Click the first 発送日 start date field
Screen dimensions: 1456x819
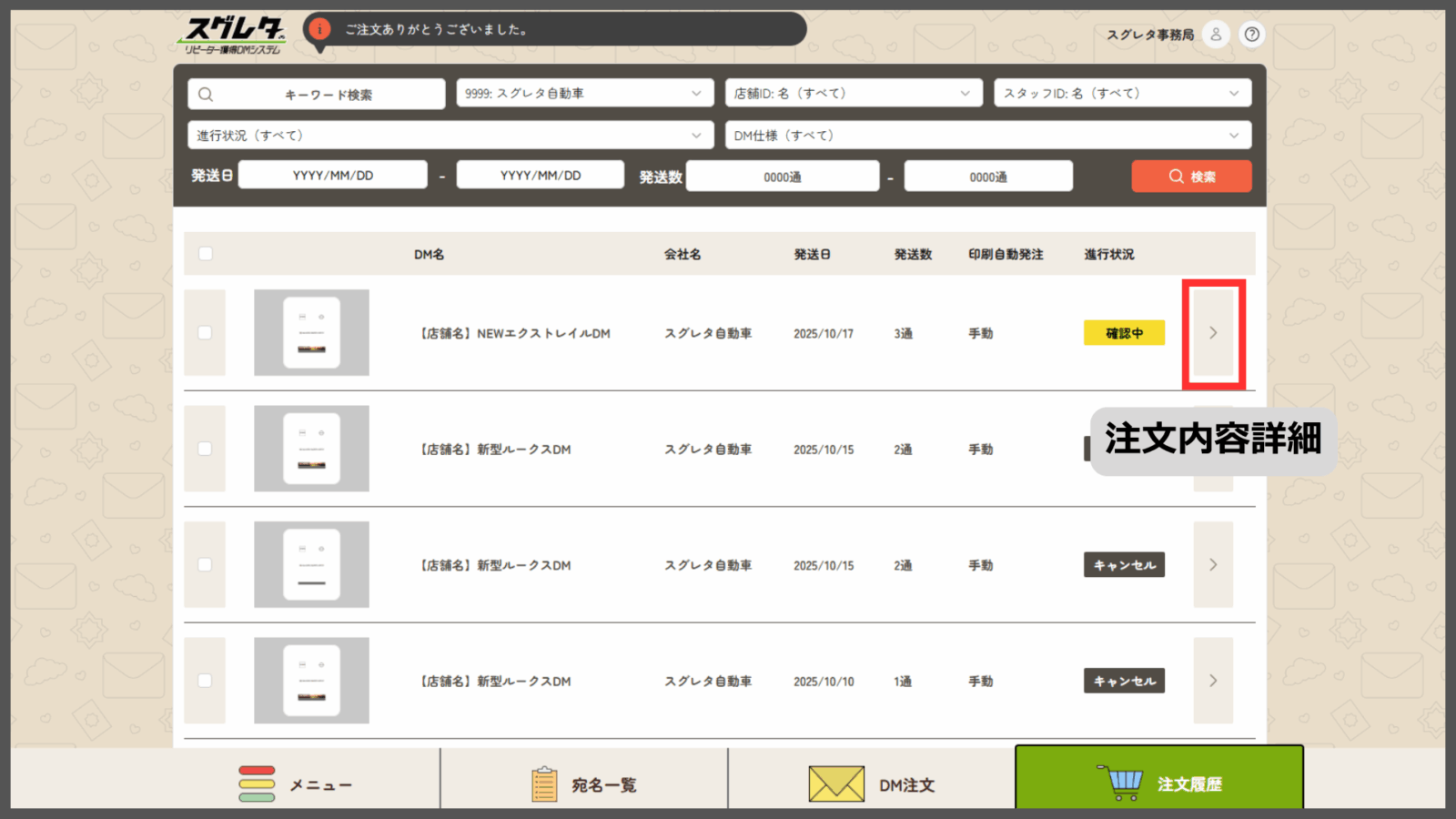click(x=333, y=176)
